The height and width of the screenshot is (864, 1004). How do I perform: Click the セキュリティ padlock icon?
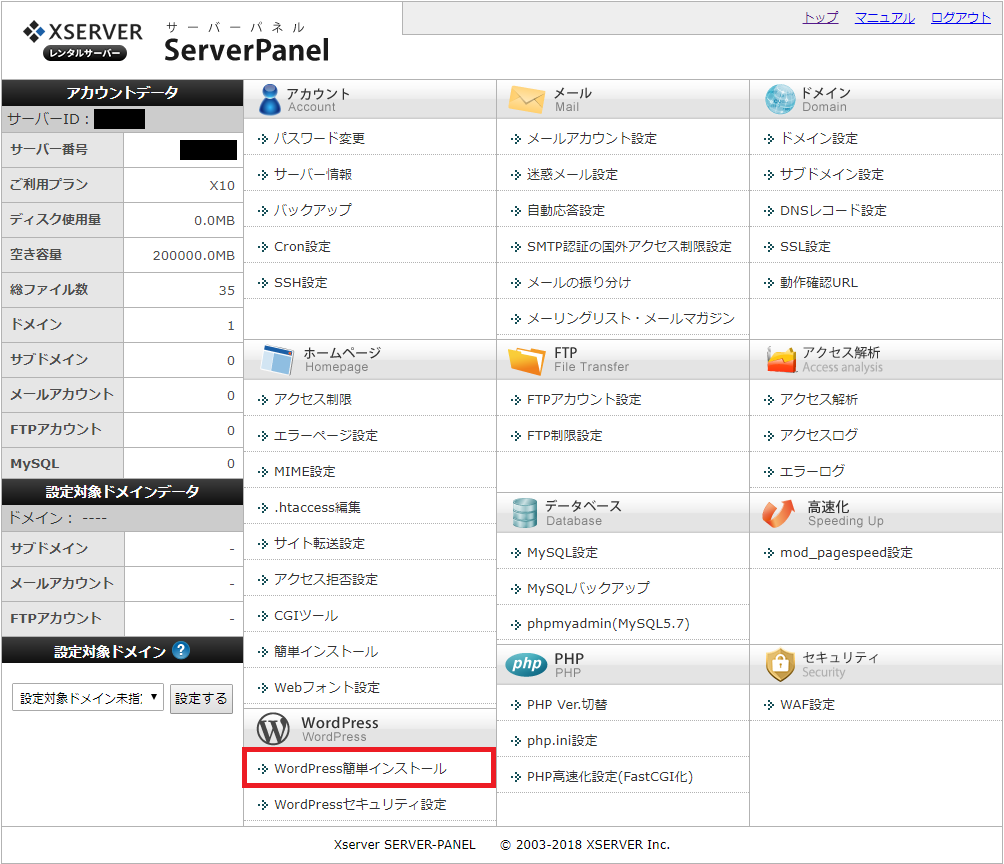point(780,664)
